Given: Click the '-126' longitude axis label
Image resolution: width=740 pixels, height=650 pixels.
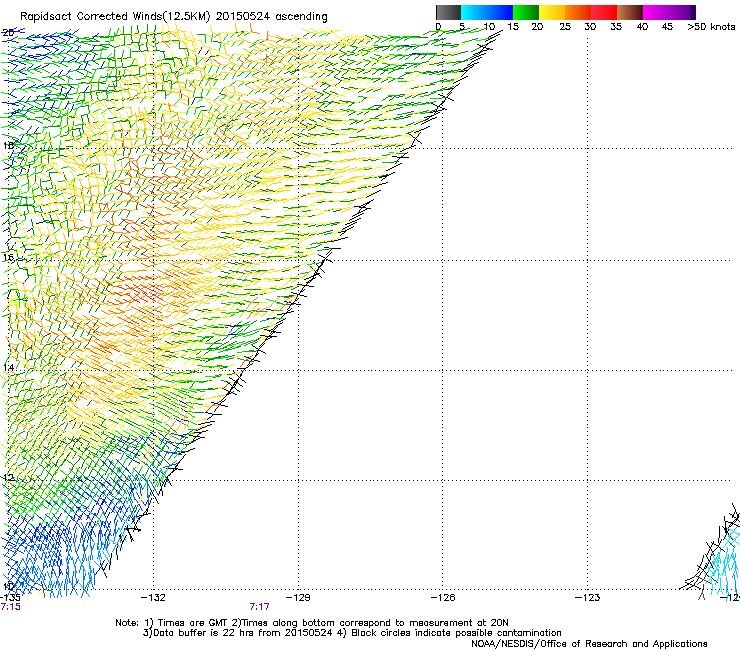Looking at the screenshot, I should pos(443,598).
